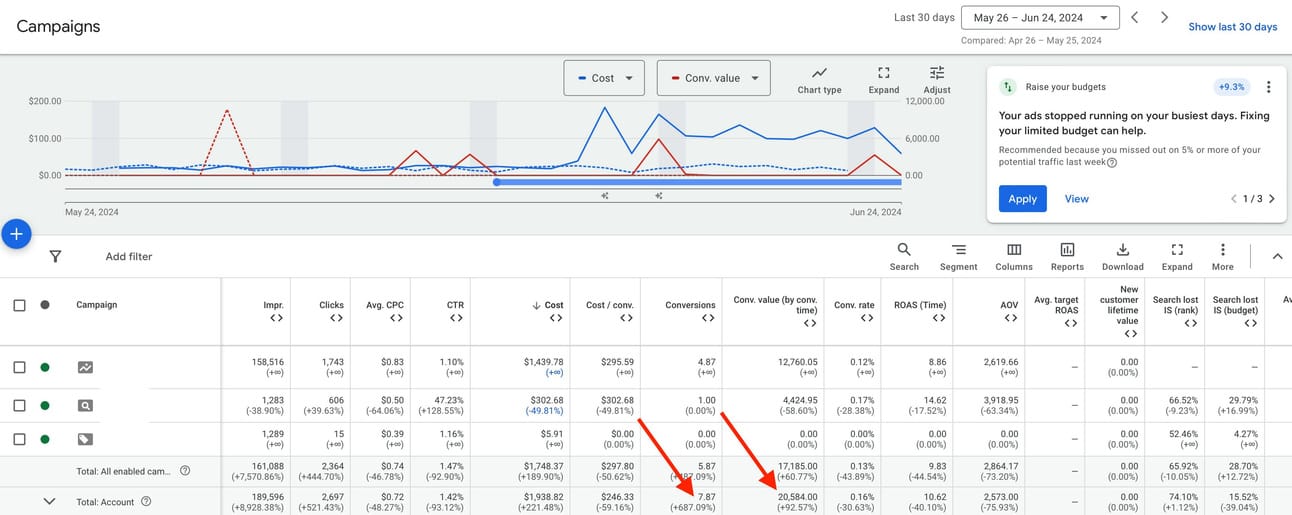Click the Clicks column header

pyautogui.click(x=331, y=305)
